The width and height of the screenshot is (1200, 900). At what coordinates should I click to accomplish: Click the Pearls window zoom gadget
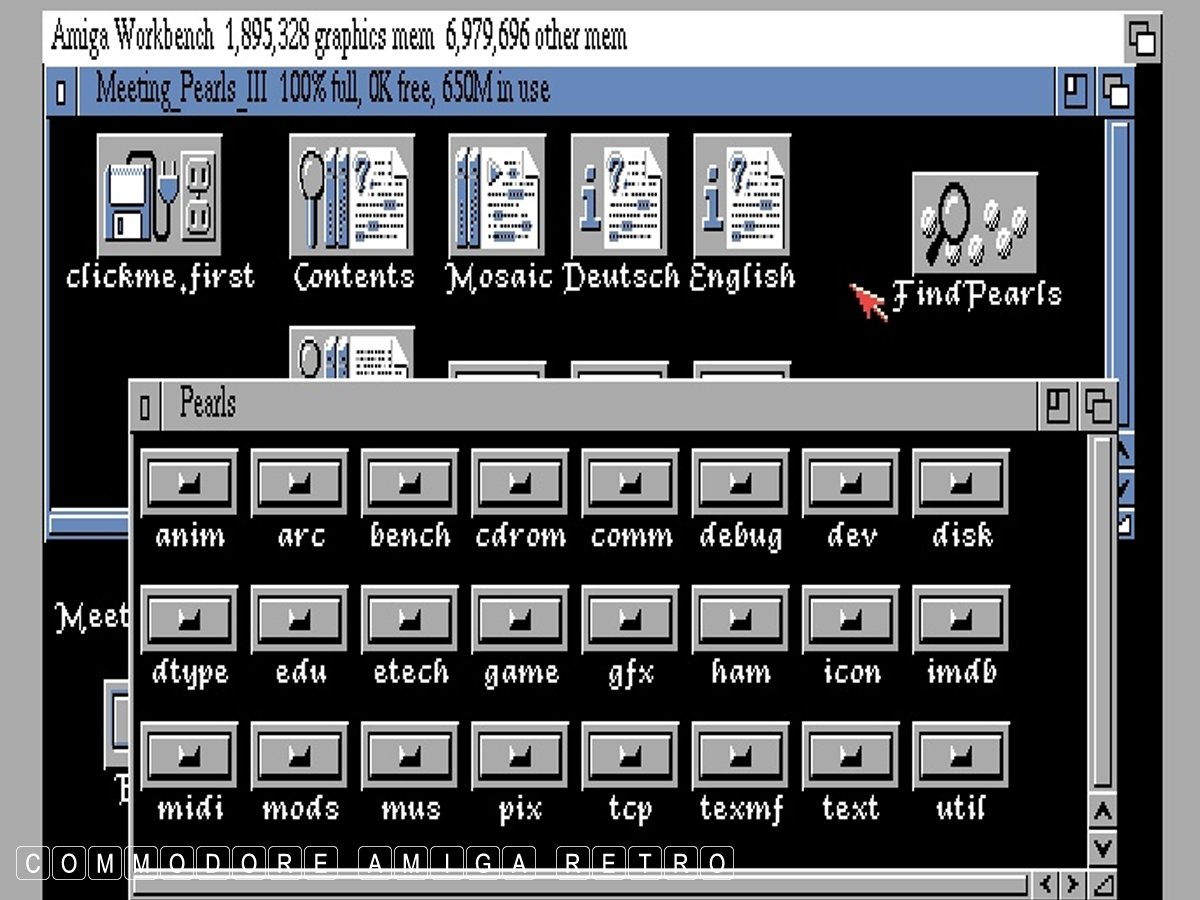coord(1058,406)
